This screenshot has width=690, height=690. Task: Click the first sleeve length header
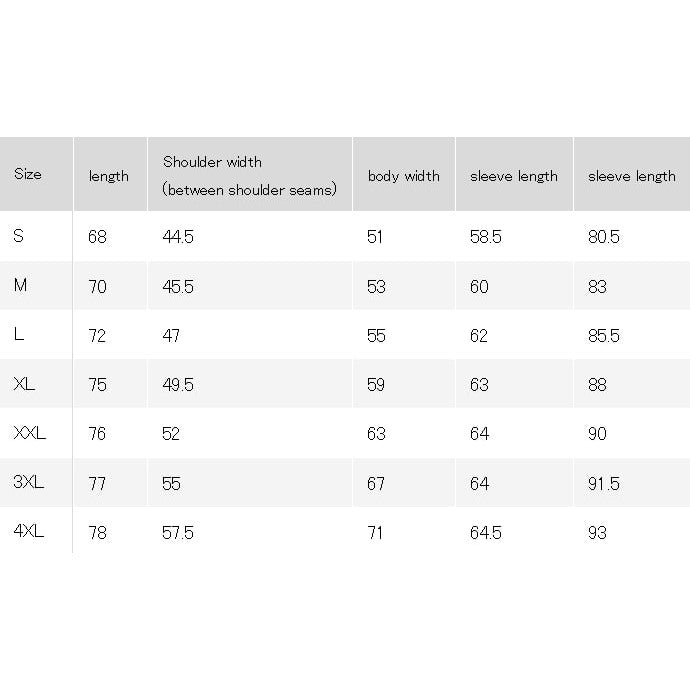514,176
